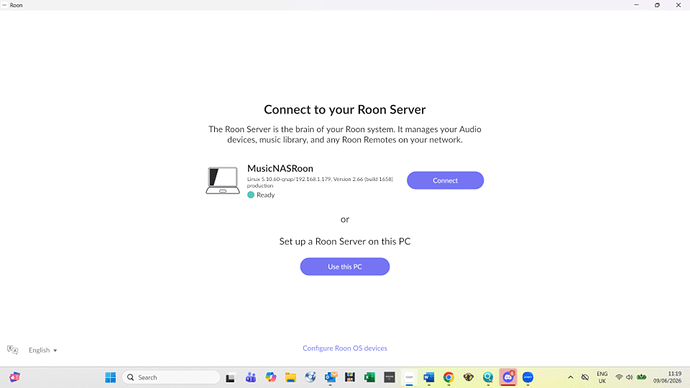Click the teal Q taskbar app icon

tap(488, 377)
